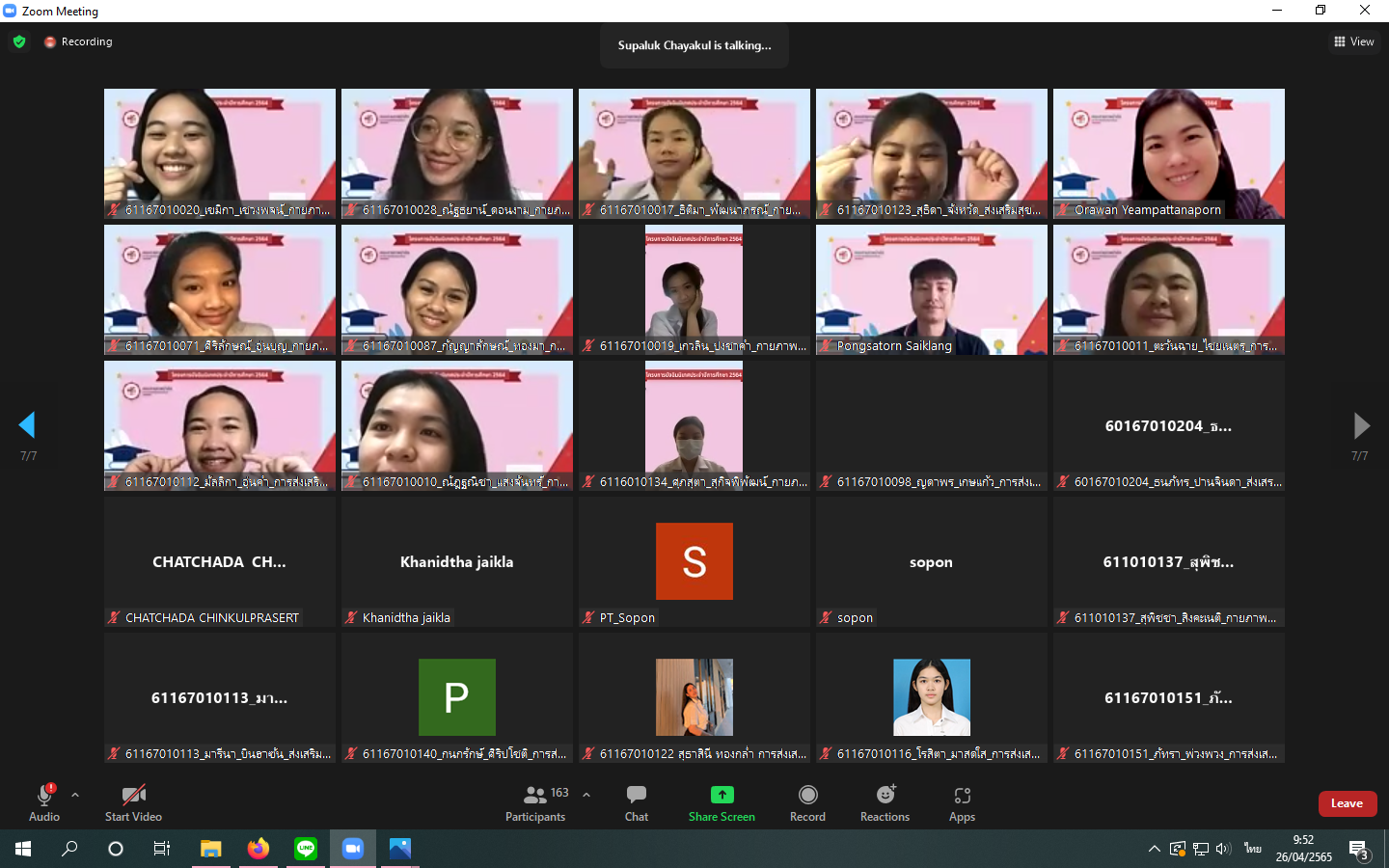Viewport: 1389px width, 868px height.
Task: Expand audio options caret next to Audio
Action: (75, 795)
